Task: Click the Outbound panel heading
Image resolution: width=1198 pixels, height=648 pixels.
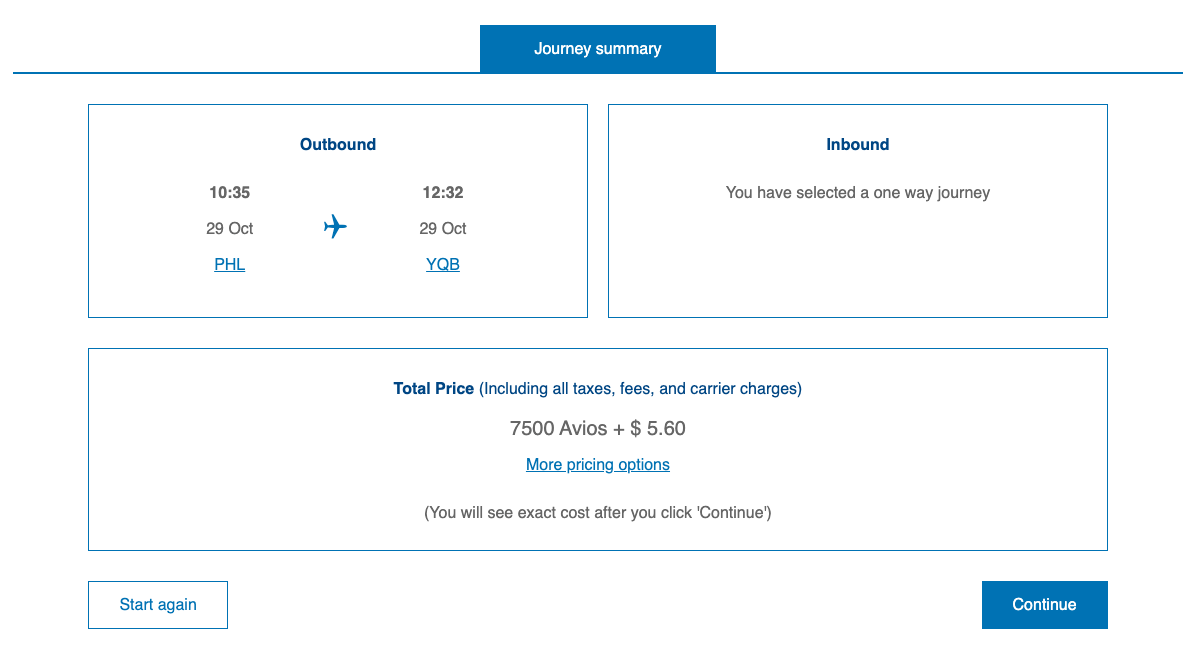Action: tap(337, 144)
